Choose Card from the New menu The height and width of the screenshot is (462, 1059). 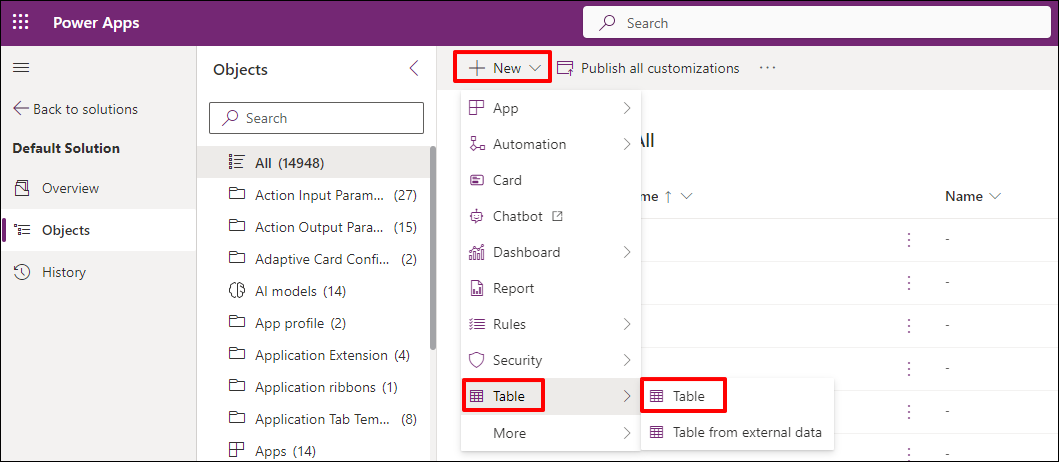(550, 180)
